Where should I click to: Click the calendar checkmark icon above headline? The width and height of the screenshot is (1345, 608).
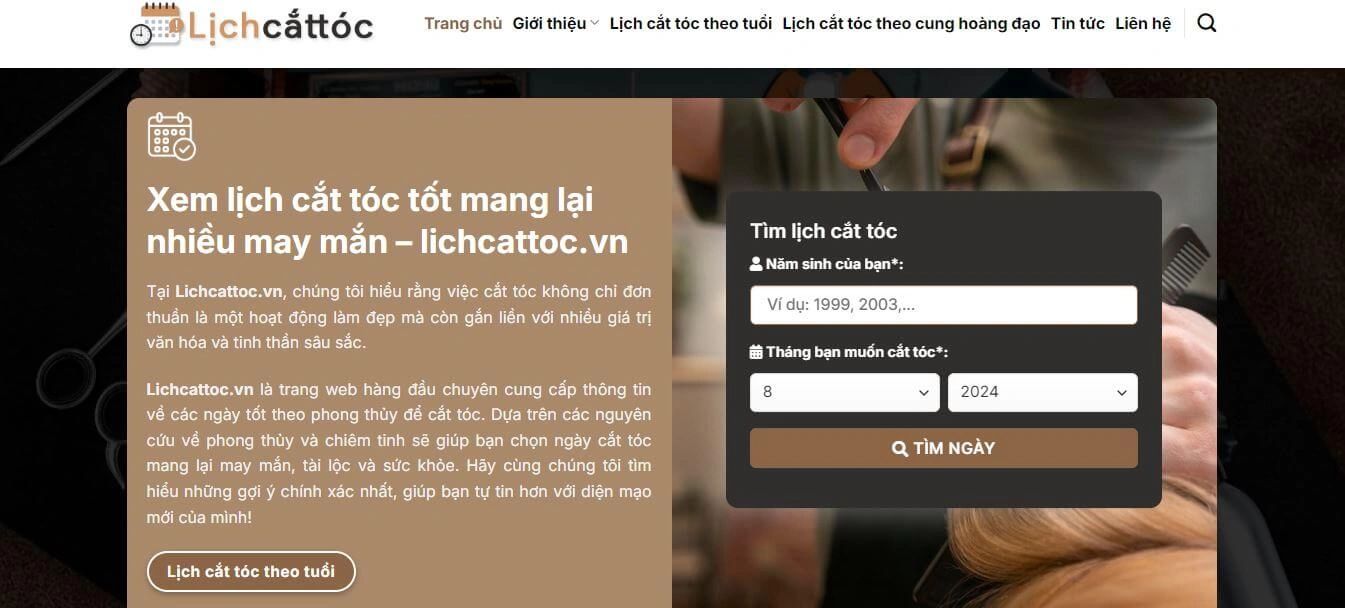(171, 136)
